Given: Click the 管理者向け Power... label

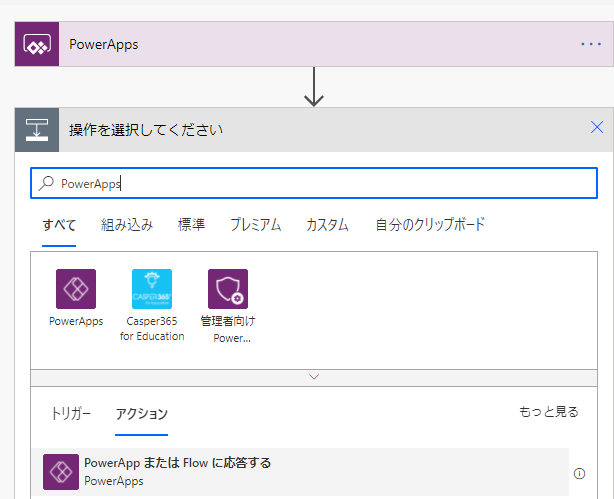Looking at the screenshot, I should [228, 329].
